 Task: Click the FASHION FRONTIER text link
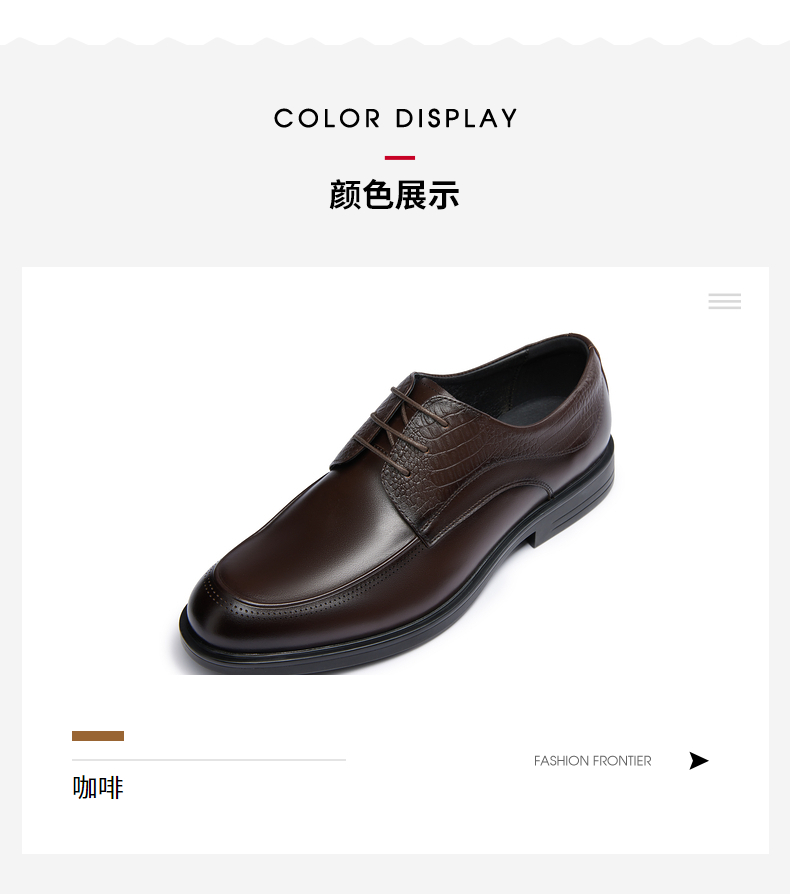click(592, 761)
